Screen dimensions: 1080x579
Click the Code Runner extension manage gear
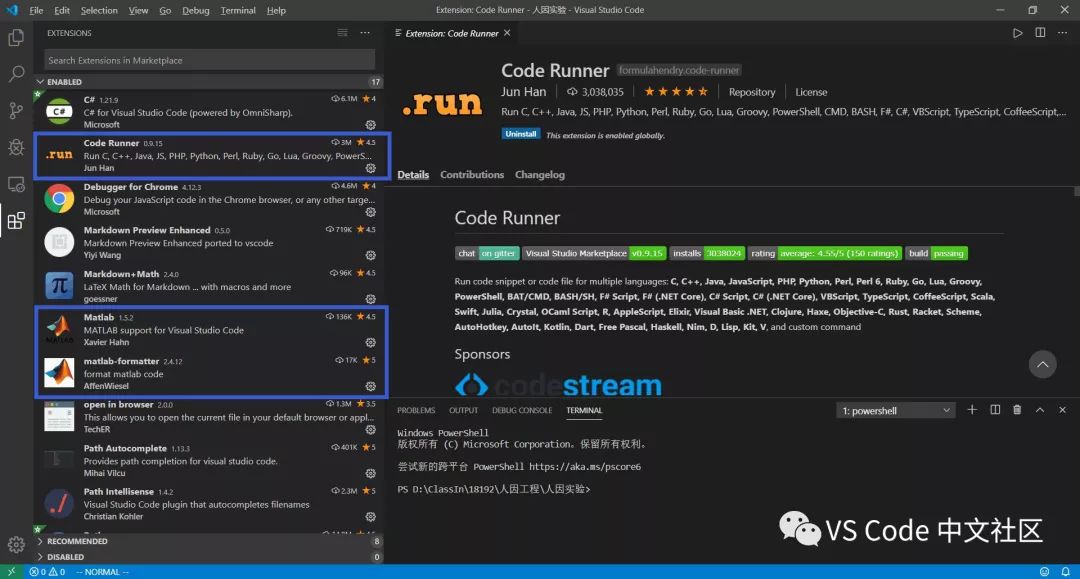371,168
